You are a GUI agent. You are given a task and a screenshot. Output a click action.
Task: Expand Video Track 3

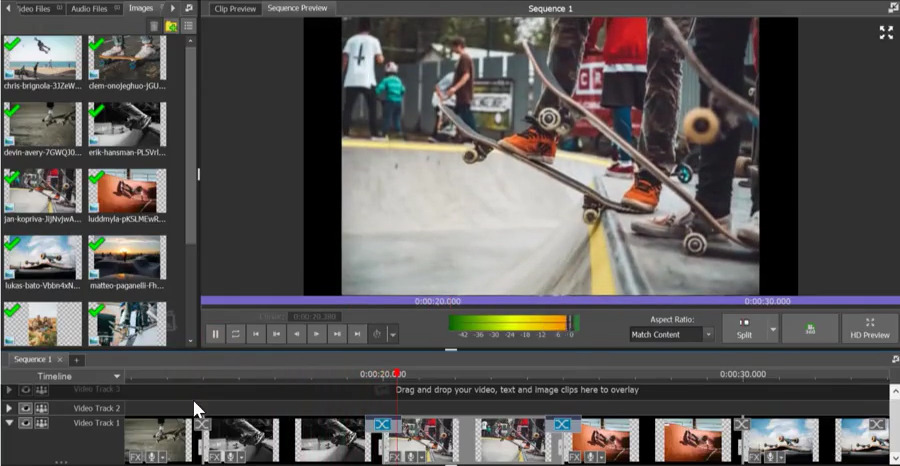pyautogui.click(x=9, y=390)
